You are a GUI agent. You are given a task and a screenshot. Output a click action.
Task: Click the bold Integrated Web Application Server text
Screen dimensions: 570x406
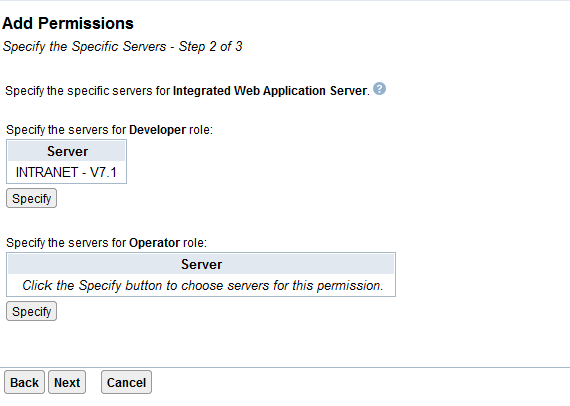click(x=271, y=91)
